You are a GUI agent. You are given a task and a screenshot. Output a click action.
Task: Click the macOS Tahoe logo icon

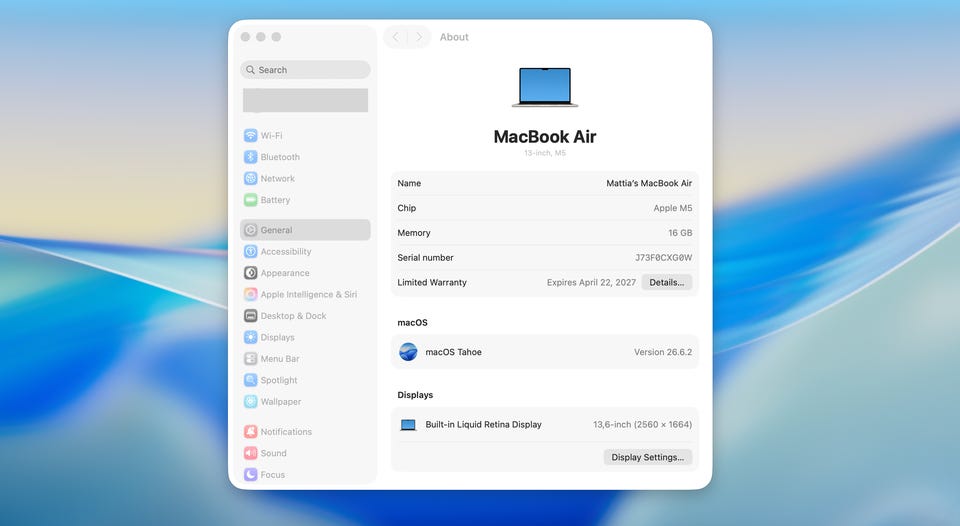click(408, 352)
